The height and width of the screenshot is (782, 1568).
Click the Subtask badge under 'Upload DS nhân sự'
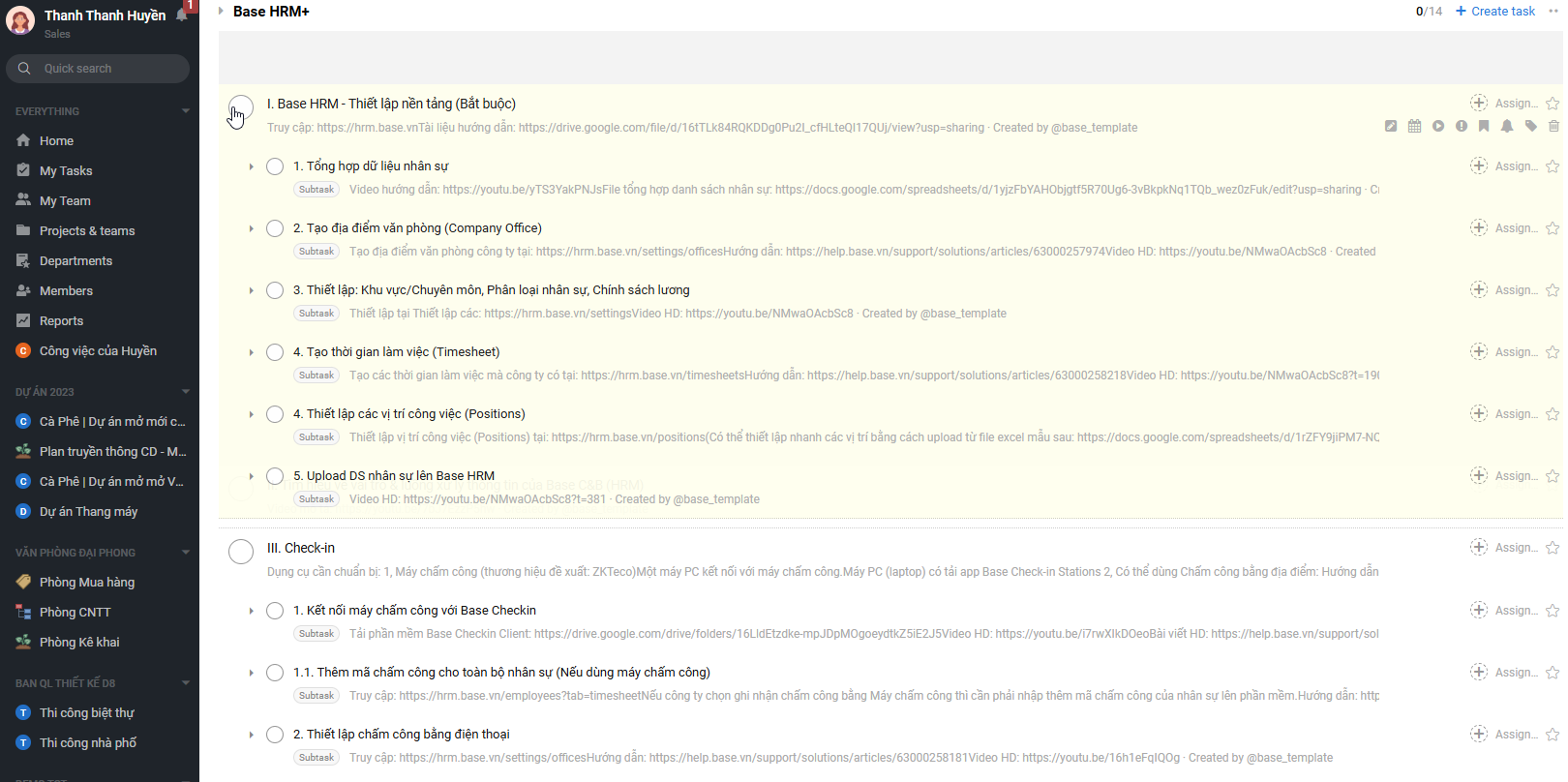(317, 499)
